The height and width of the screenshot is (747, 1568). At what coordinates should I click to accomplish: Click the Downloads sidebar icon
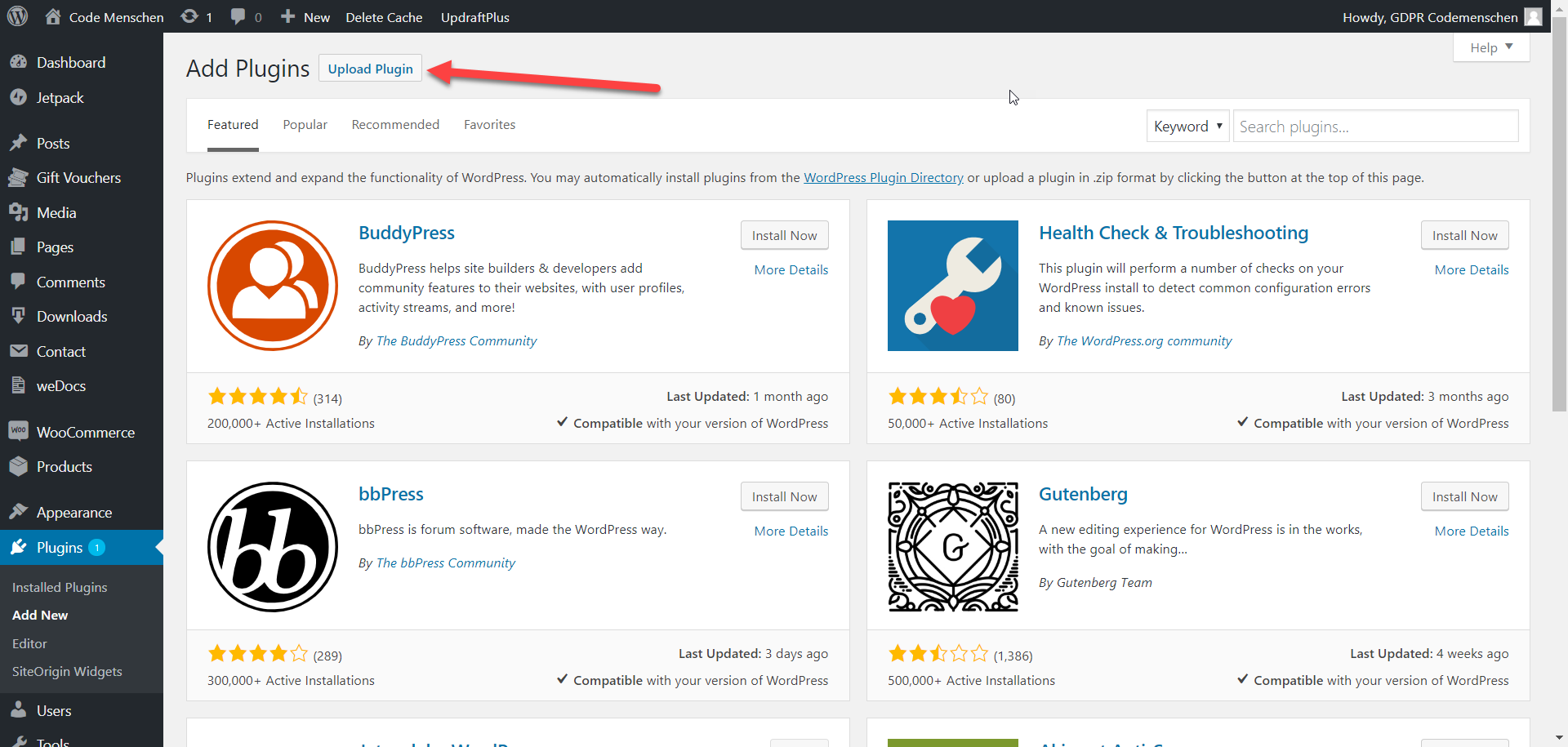18,316
